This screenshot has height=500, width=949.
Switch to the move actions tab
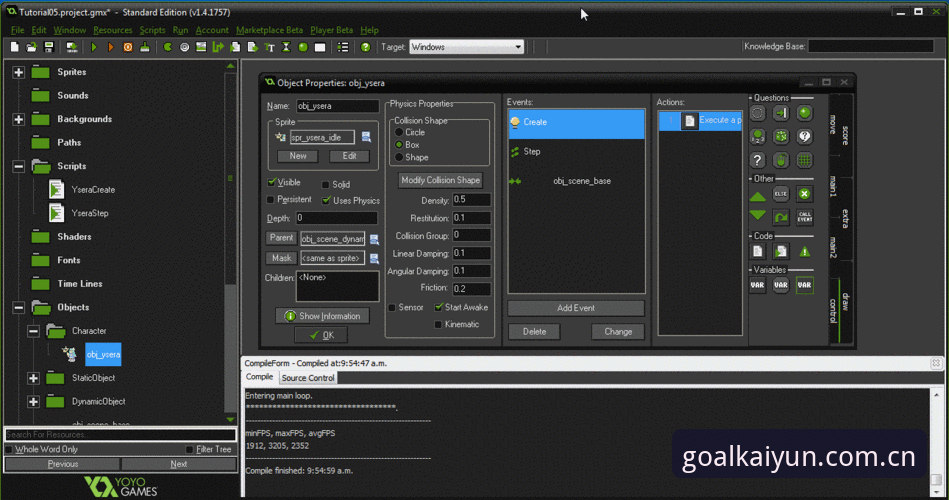(x=833, y=125)
